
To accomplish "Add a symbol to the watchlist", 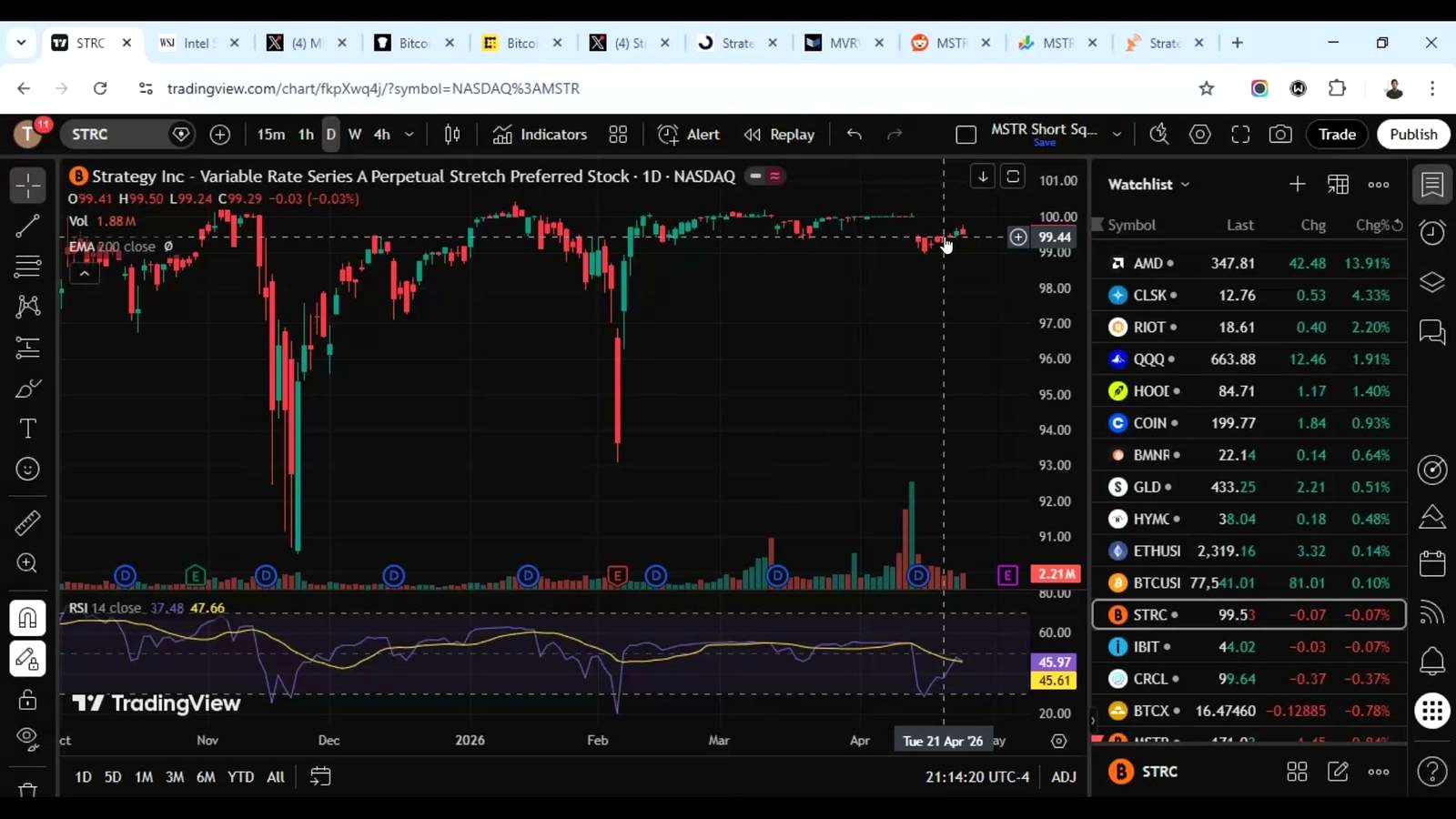I will [x=1298, y=185].
